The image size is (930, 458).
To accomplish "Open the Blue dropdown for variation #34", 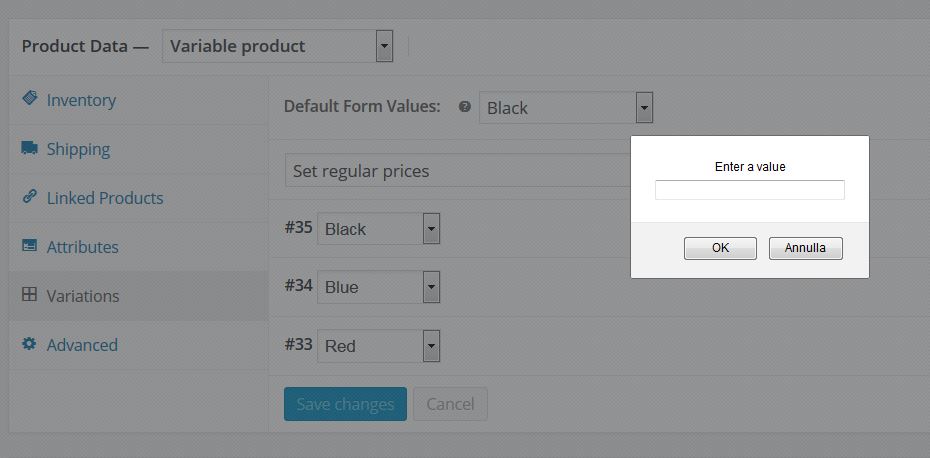I will click(x=378, y=287).
